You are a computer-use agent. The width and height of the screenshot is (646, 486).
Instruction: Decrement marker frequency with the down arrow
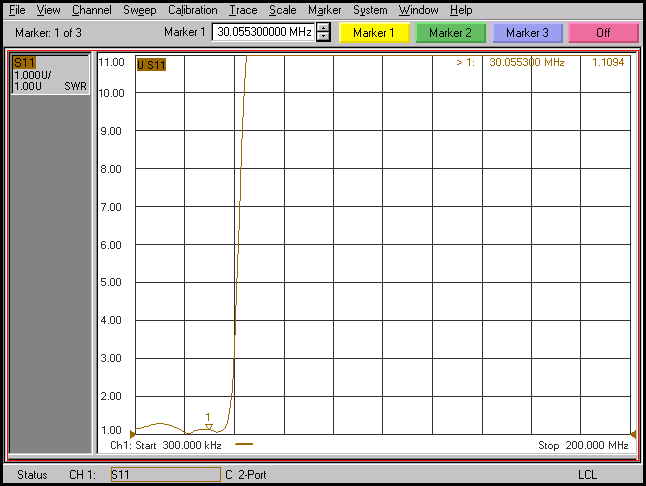[x=323, y=37]
